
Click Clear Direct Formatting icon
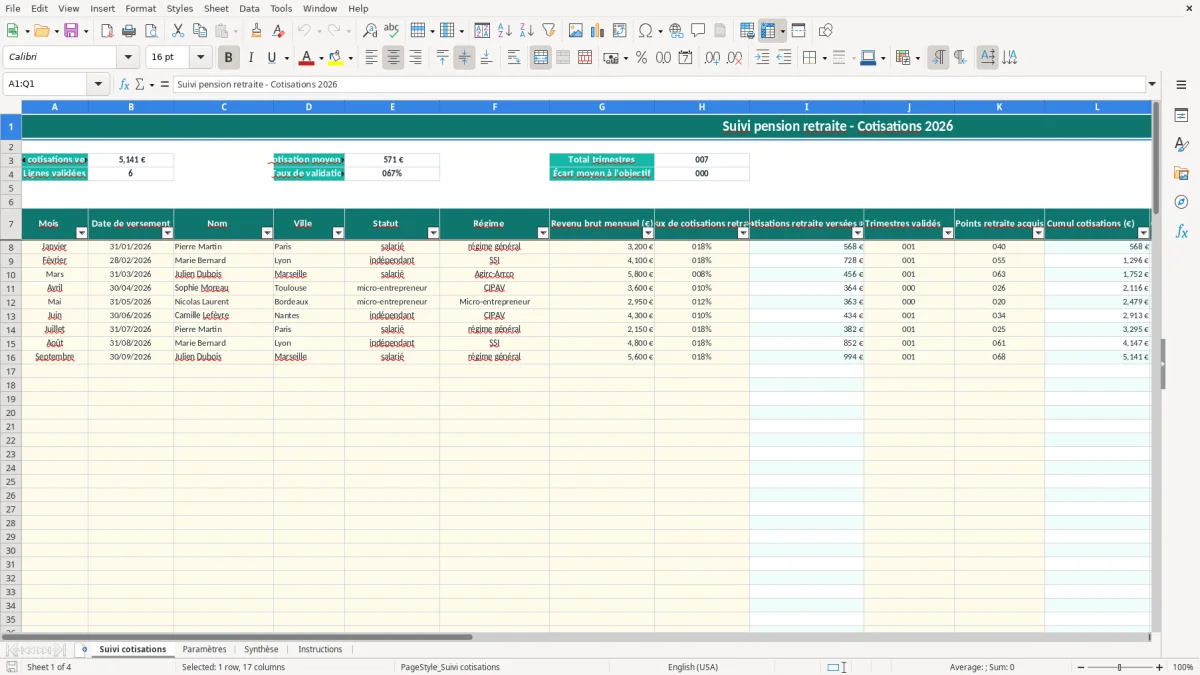coord(278,31)
